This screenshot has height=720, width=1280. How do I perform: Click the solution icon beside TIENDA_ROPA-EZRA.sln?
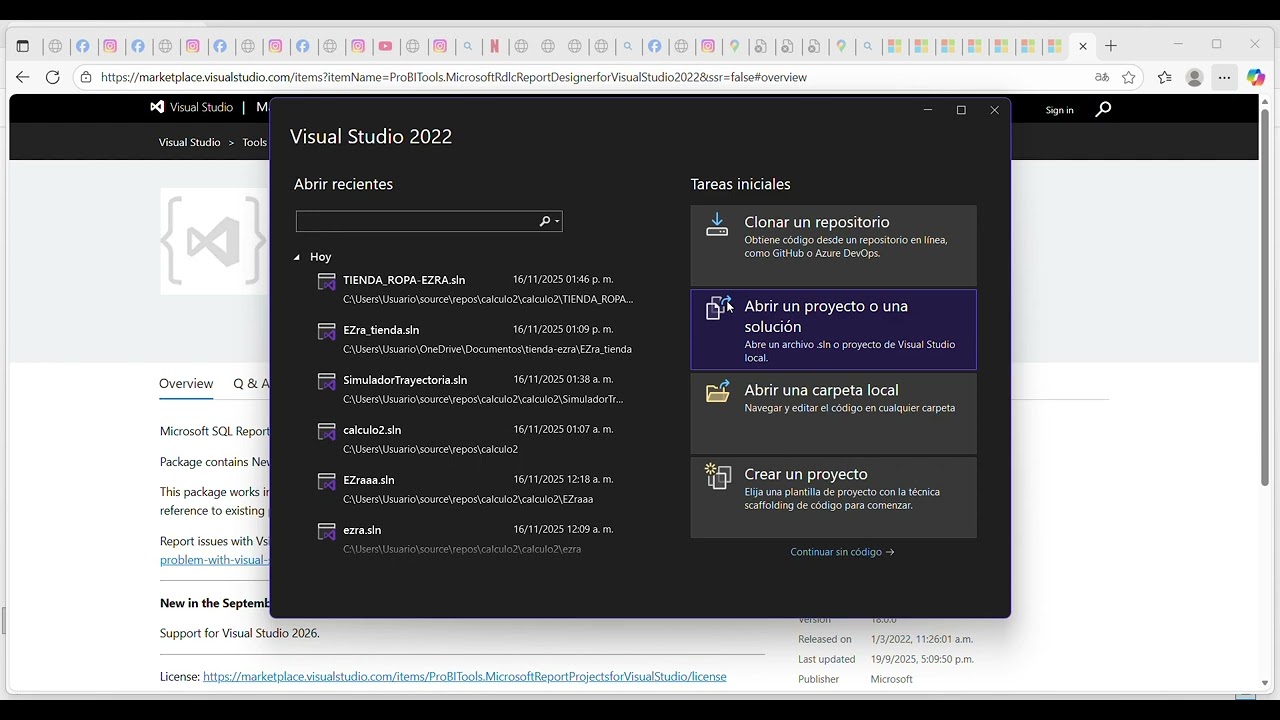(x=326, y=282)
